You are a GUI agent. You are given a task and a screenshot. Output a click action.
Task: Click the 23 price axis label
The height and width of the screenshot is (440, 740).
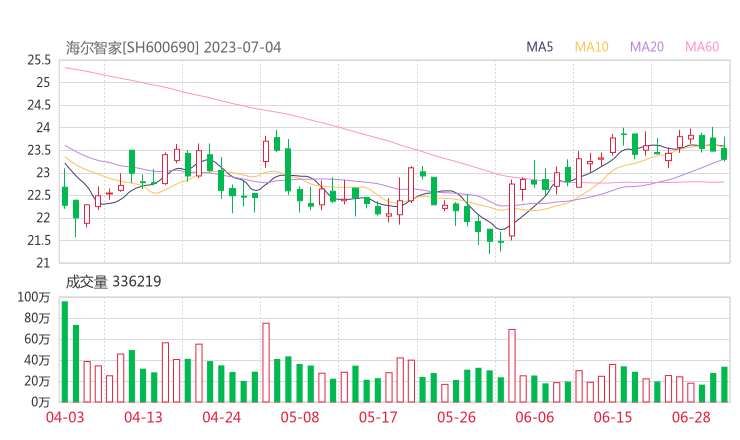pos(43,172)
